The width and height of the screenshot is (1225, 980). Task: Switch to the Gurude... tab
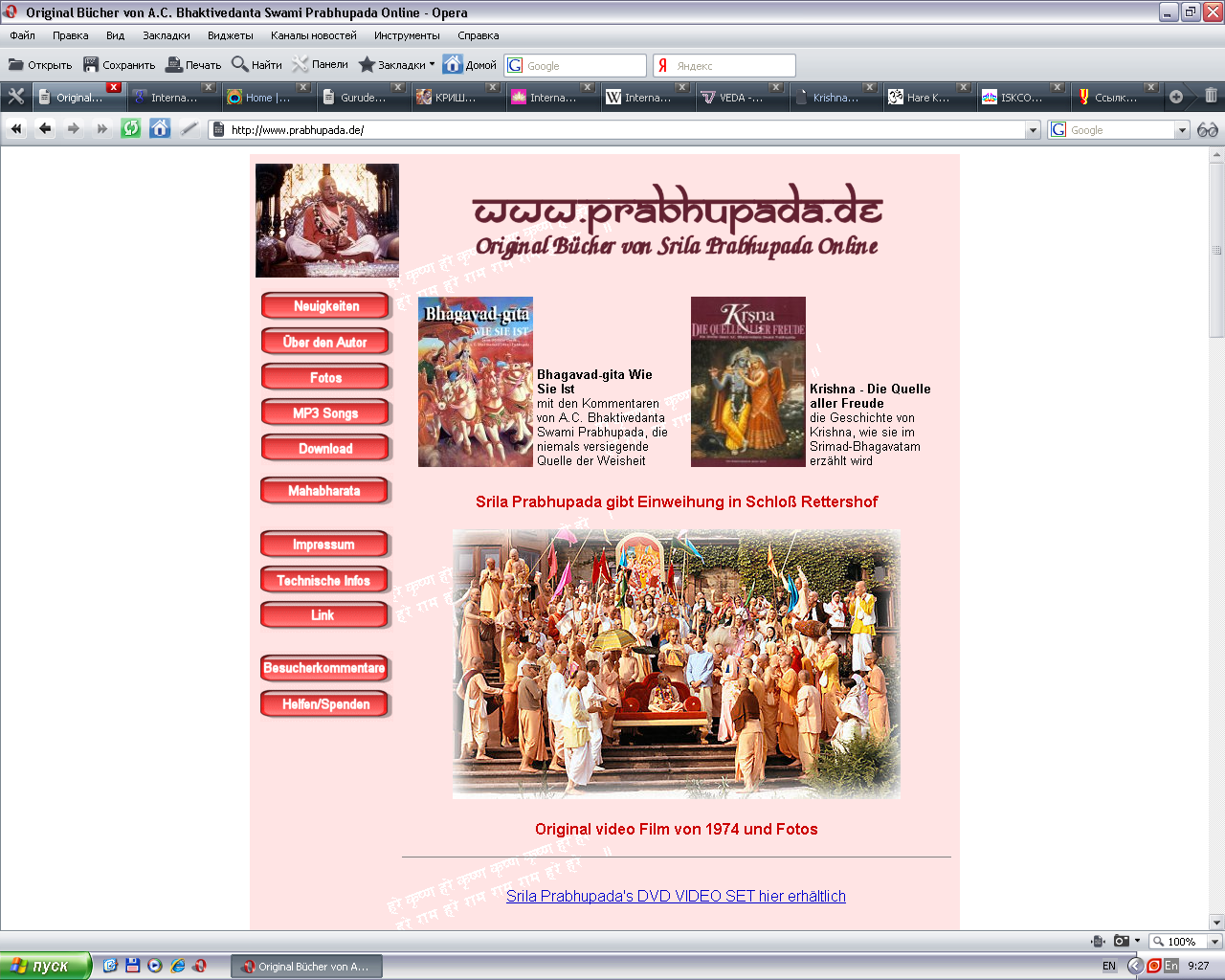(x=363, y=97)
